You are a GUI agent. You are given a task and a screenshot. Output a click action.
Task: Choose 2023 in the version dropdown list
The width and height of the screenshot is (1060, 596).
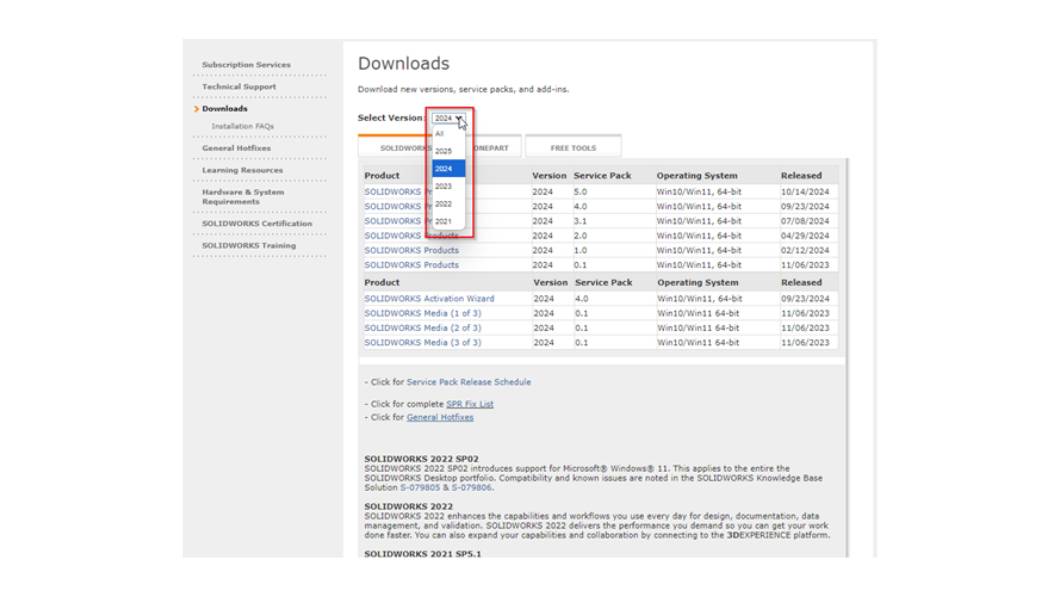448,187
